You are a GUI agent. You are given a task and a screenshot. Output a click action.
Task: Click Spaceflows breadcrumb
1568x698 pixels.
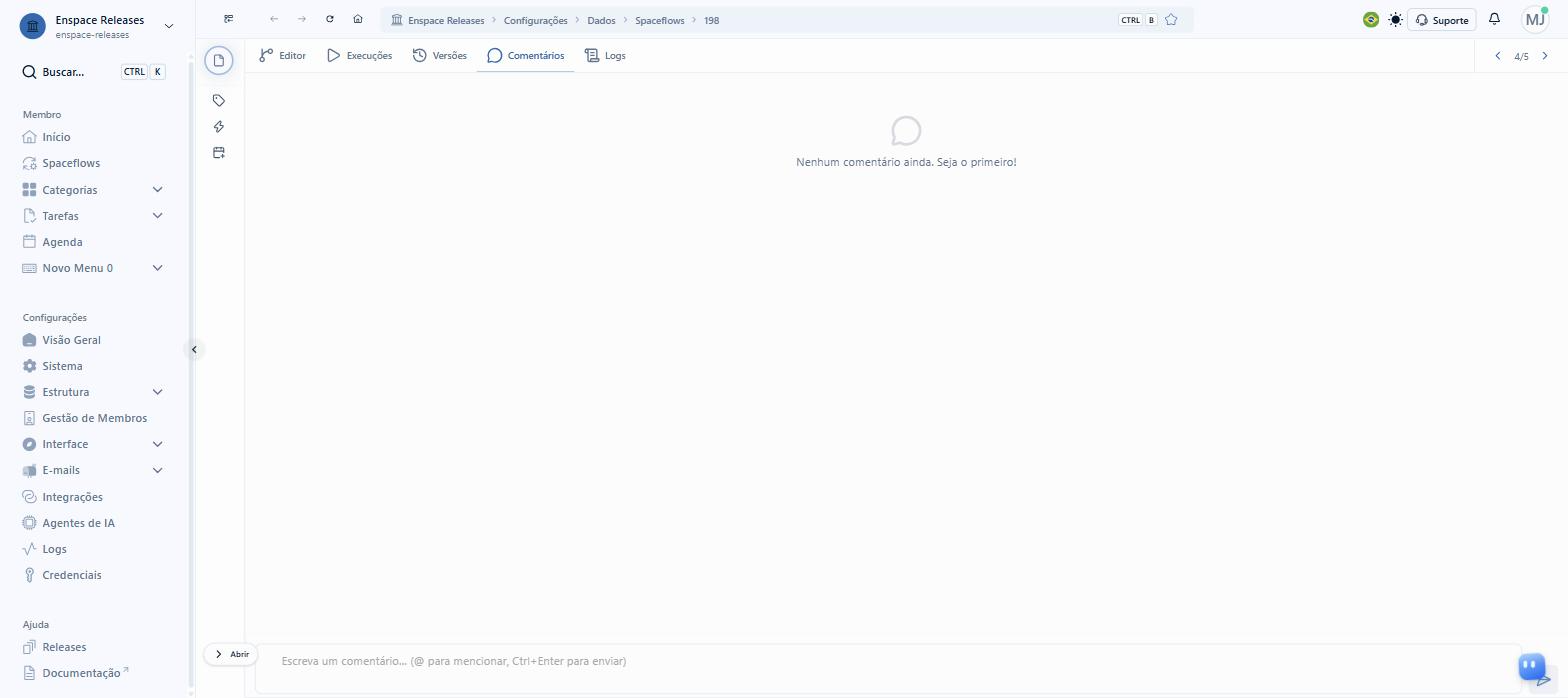point(660,20)
